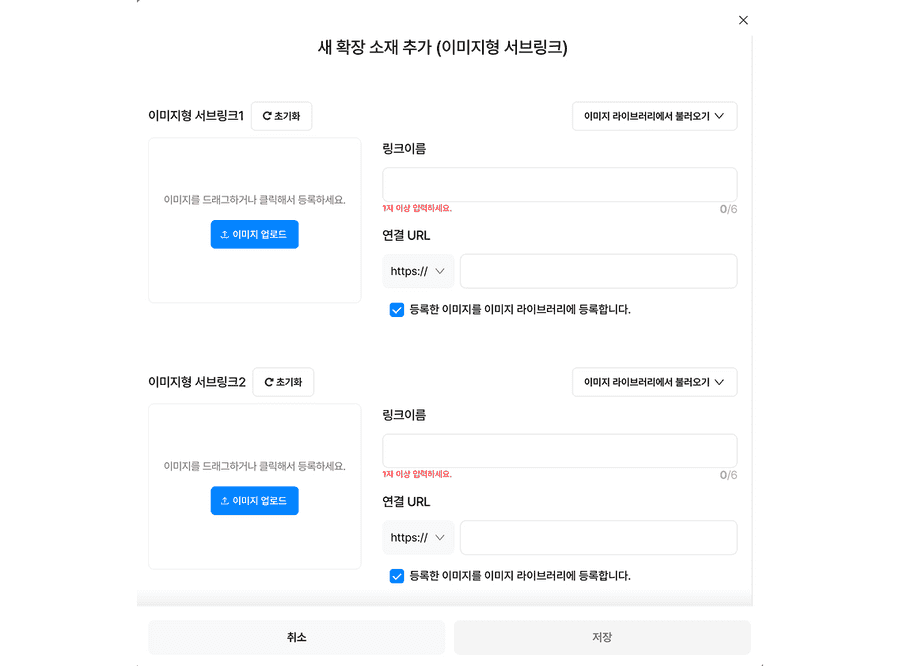Close the 새 확장 소재 추가 dialog

click(x=743, y=20)
